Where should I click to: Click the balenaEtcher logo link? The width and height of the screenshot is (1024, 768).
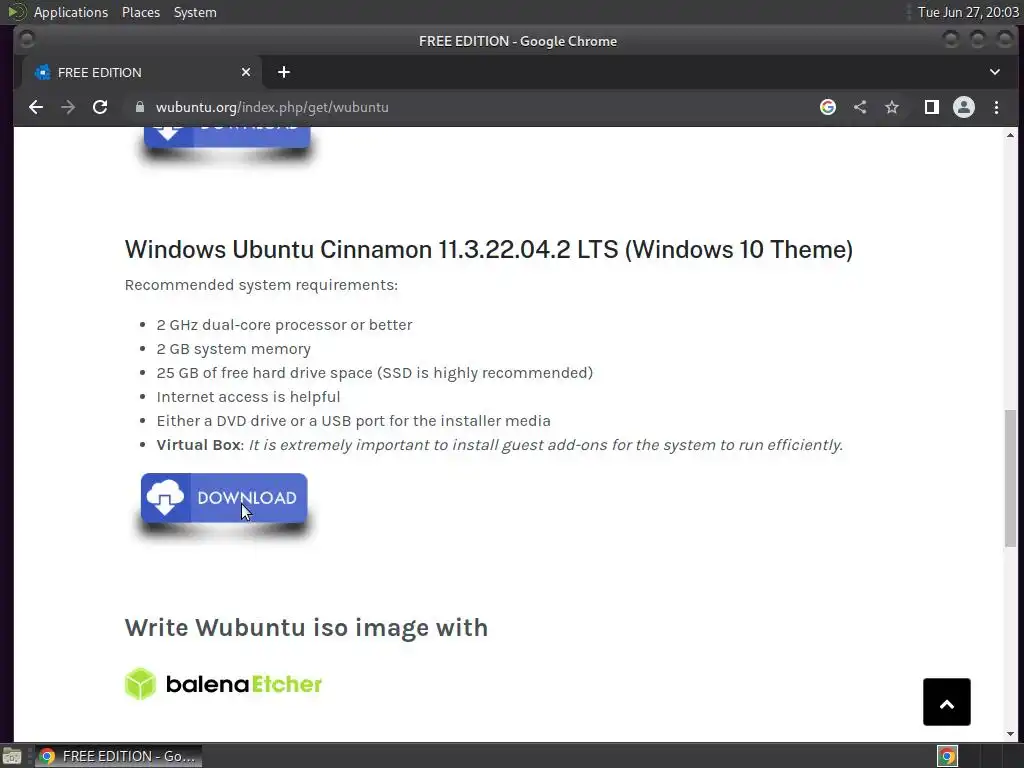tap(223, 684)
